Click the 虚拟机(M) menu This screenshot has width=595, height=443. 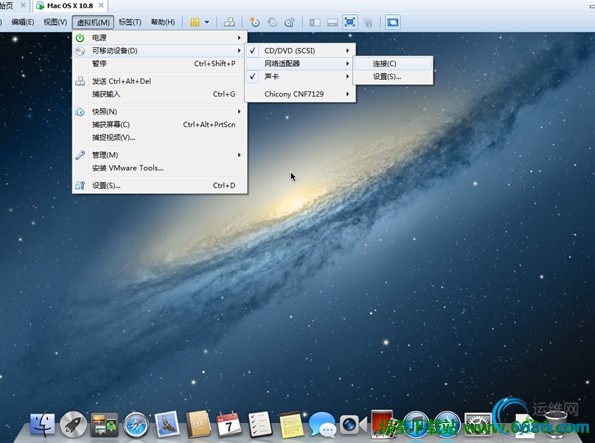tap(93, 22)
